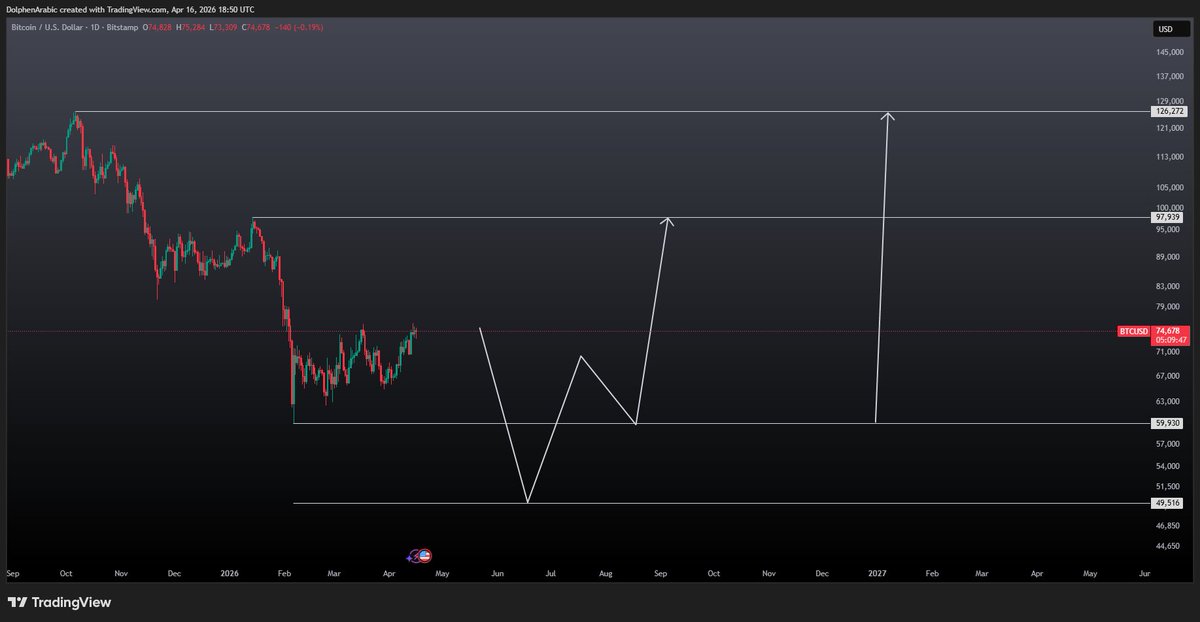Viewport: 1200px width, 622px height.
Task: Click the 113,000 price axis label
Action: coord(1169,157)
